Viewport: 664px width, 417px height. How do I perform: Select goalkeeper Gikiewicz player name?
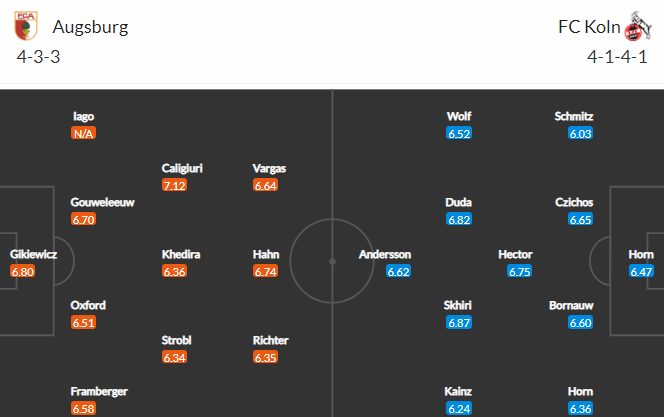[33, 254]
